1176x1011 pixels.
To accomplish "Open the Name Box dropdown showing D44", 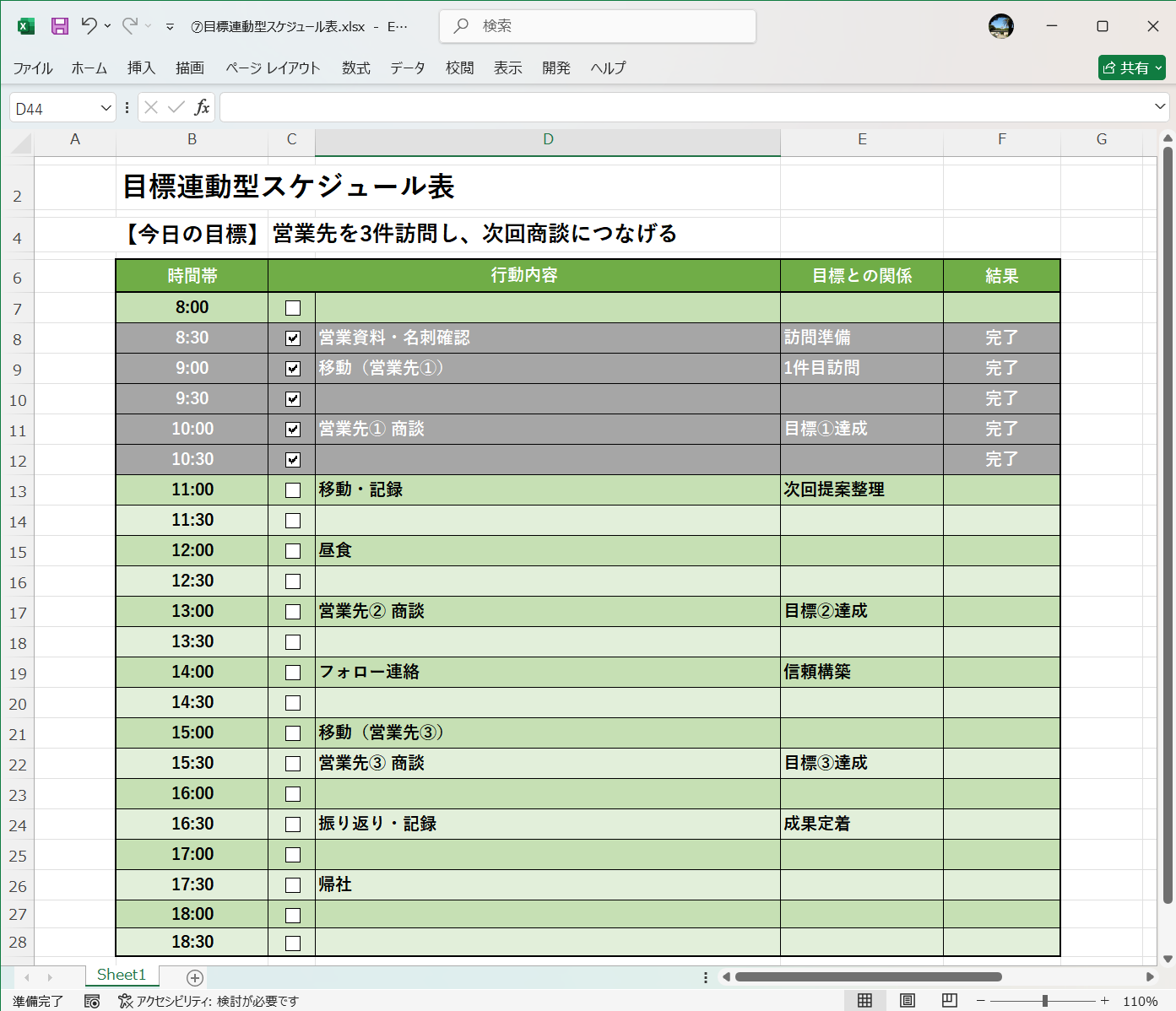I will pyautogui.click(x=104, y=107).
